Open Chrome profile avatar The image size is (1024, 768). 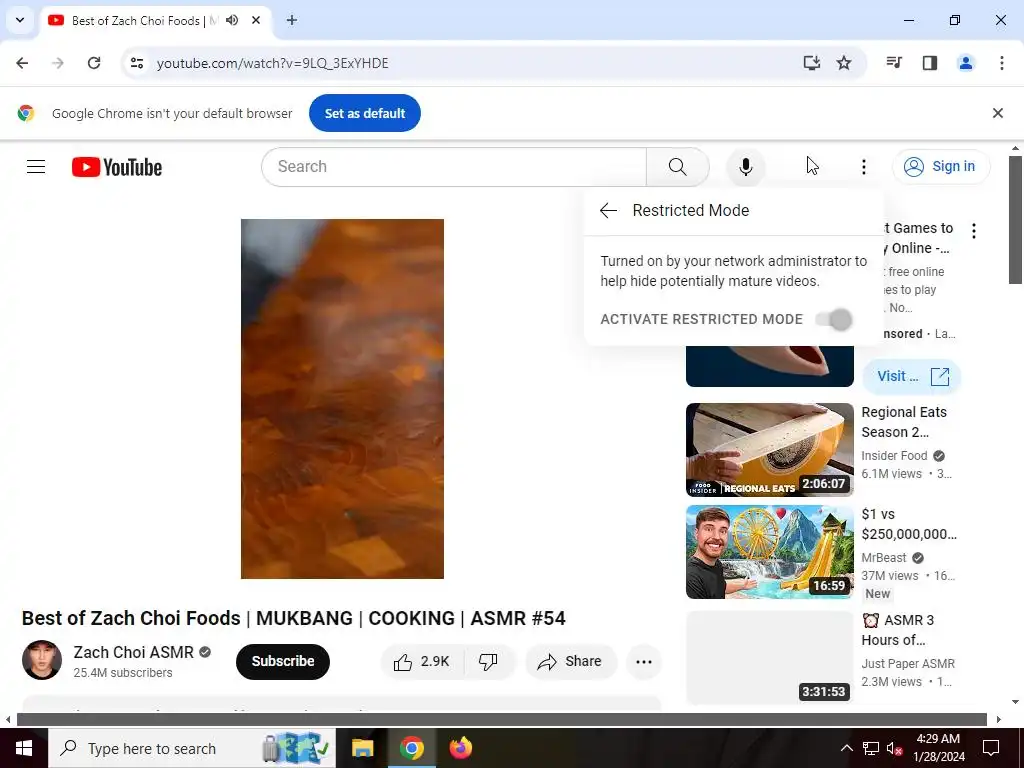(965, 63)
